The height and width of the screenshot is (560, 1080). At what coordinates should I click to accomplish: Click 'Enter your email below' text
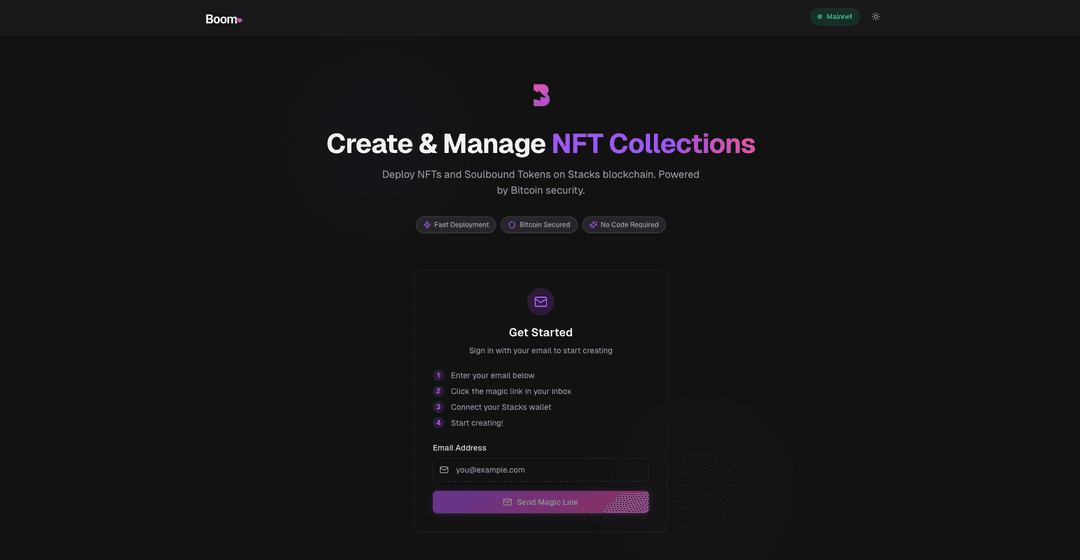[492, 375]
